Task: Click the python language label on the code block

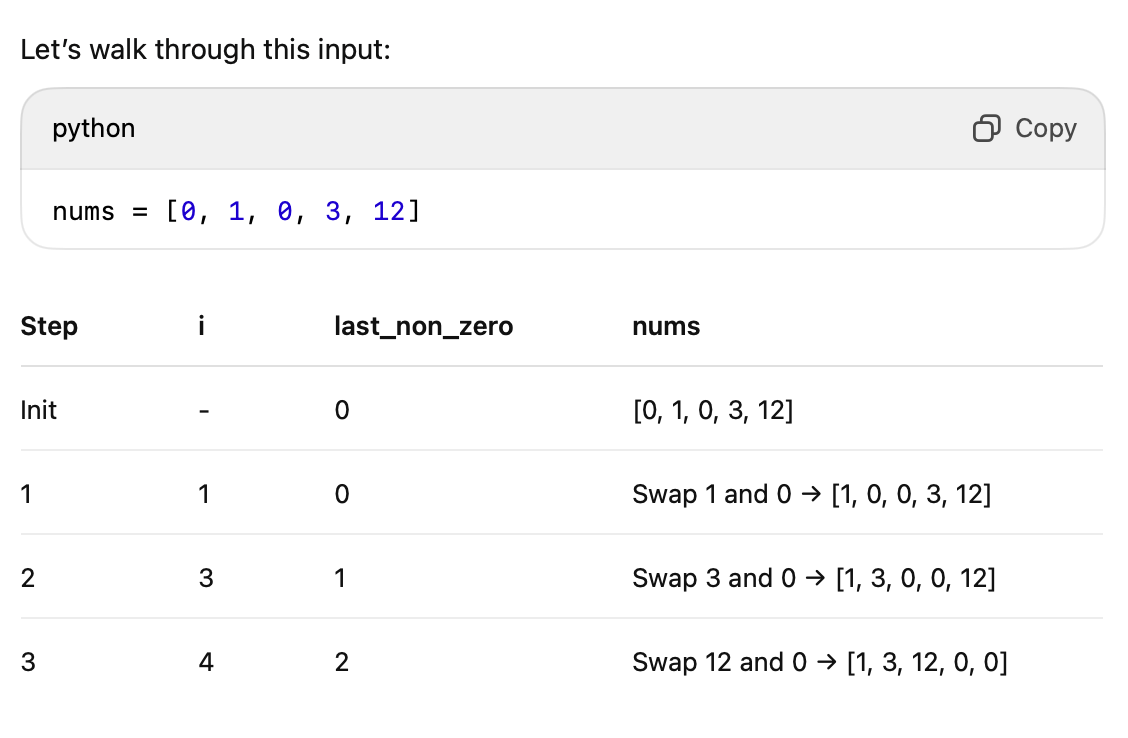Action: click(x=93, y=128)
